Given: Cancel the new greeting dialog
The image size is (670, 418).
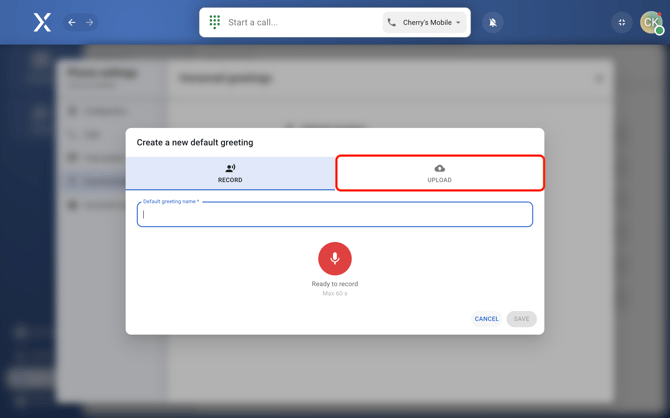Looking at the screenshot, I should tap(486, 319).
